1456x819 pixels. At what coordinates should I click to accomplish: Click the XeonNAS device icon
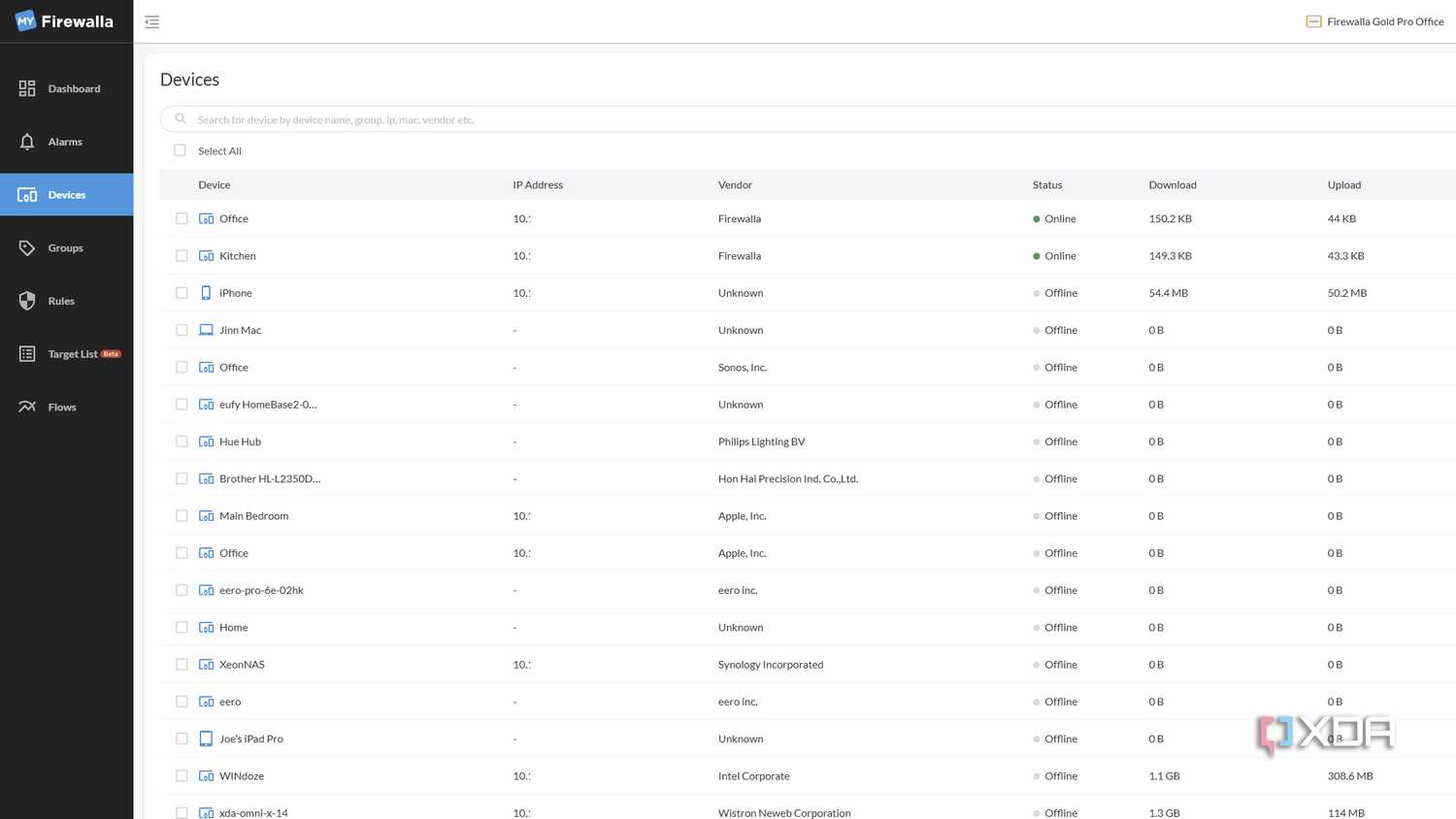[206, 665]
